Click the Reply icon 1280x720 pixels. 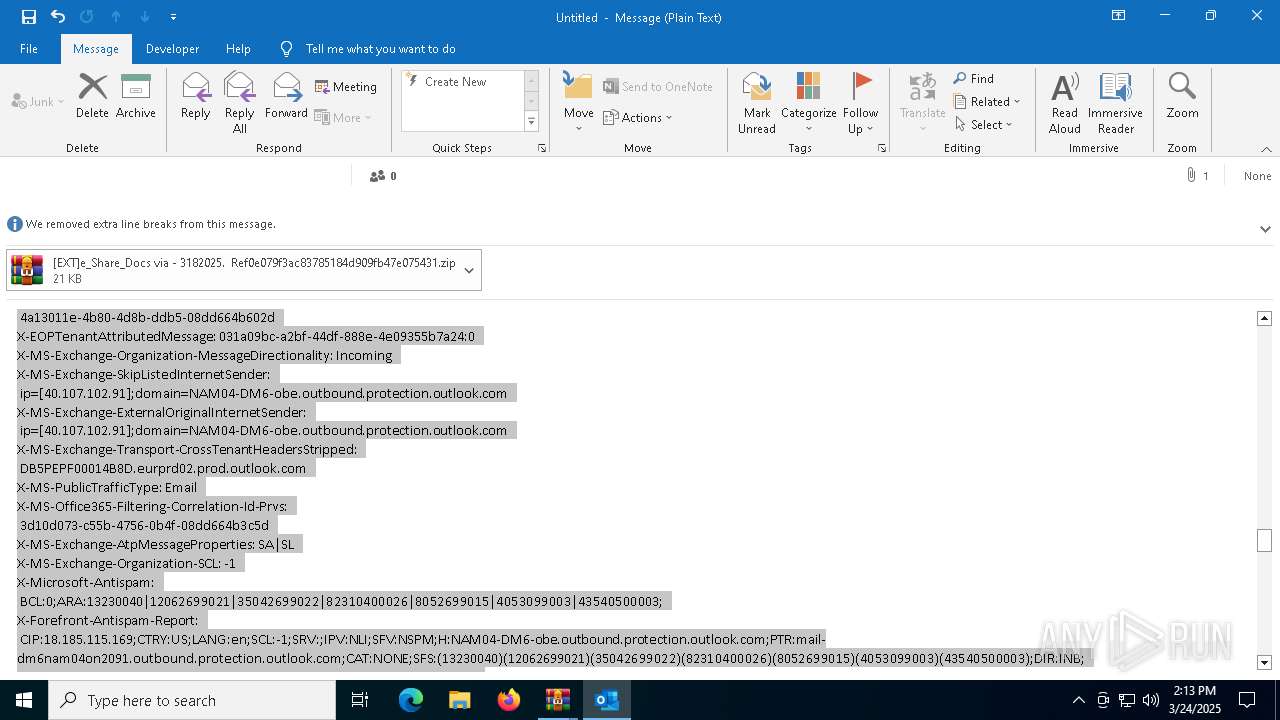[x=196, y=96]
